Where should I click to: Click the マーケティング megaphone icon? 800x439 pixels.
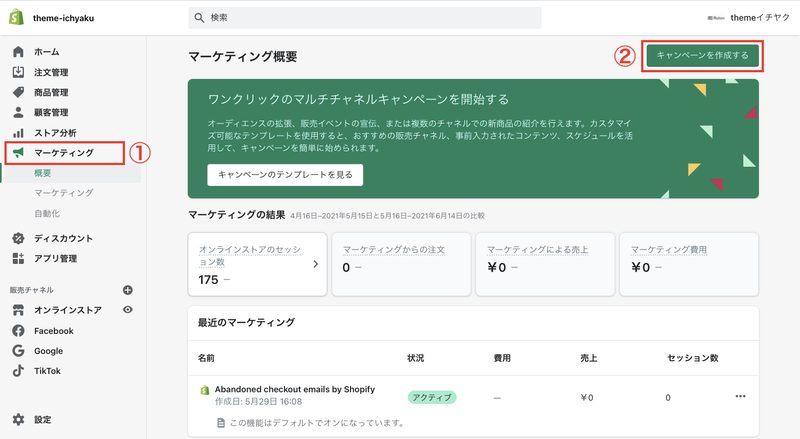(18, 153)
